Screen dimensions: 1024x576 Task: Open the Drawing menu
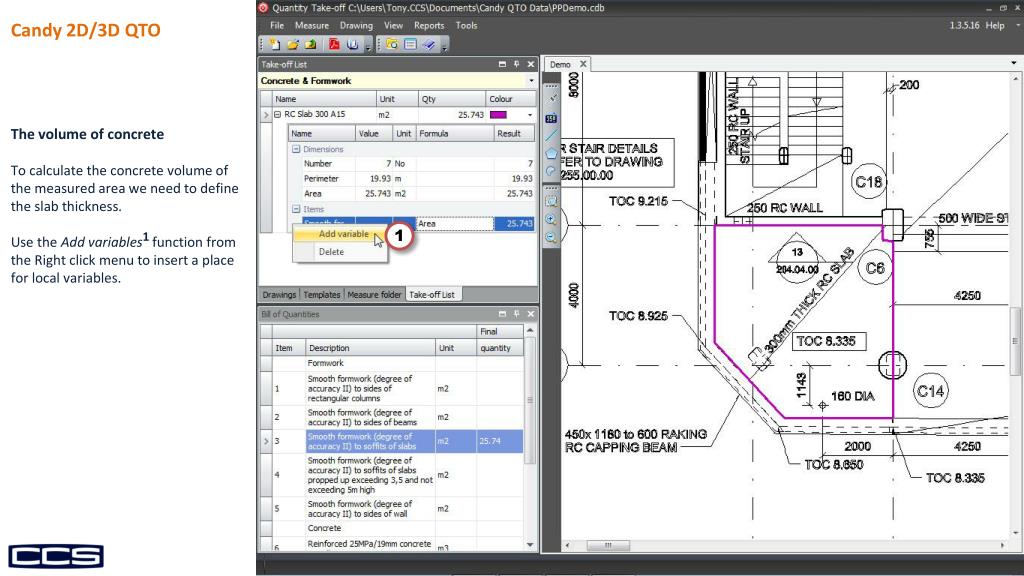[356, 25]
